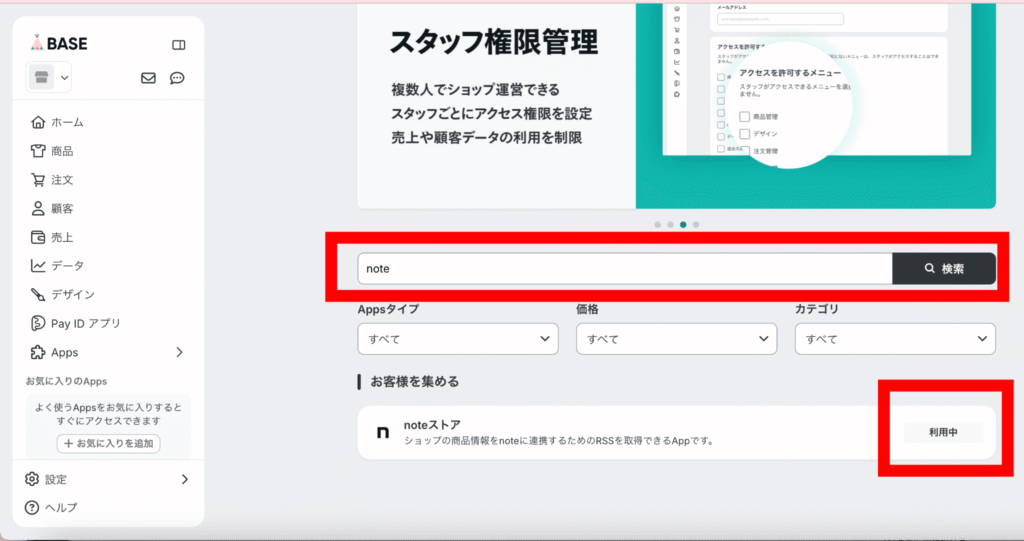Click the wallet 売上 icon

tap(38, 237)
